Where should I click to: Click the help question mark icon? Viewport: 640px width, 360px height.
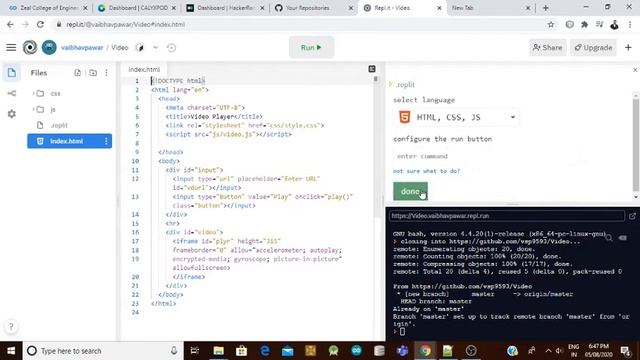click(11, 326)
